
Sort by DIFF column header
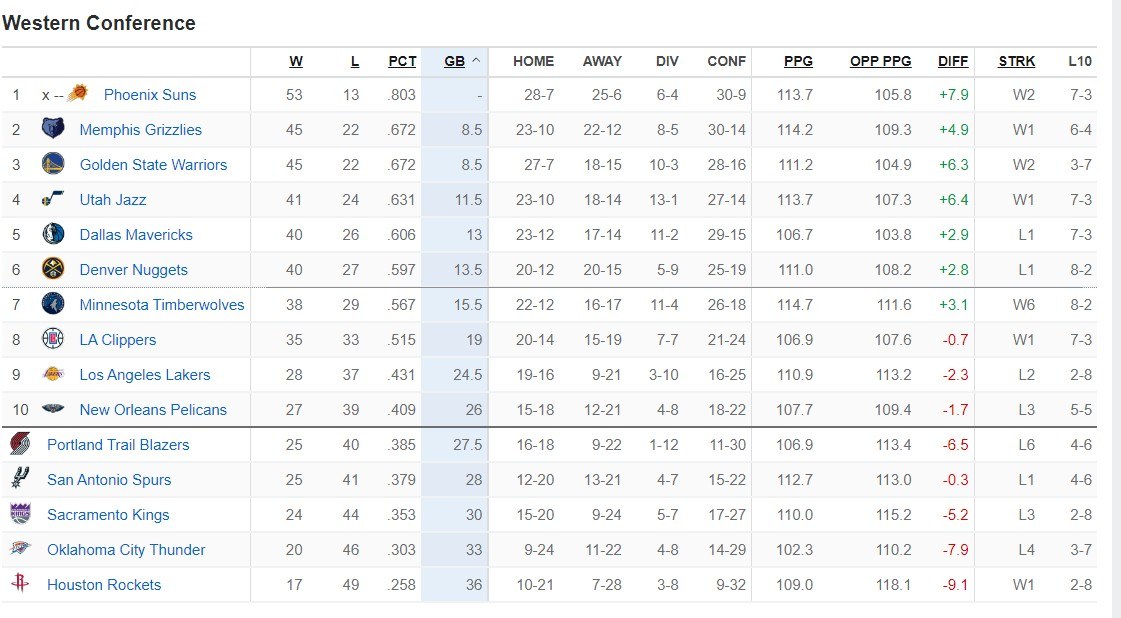953,61
